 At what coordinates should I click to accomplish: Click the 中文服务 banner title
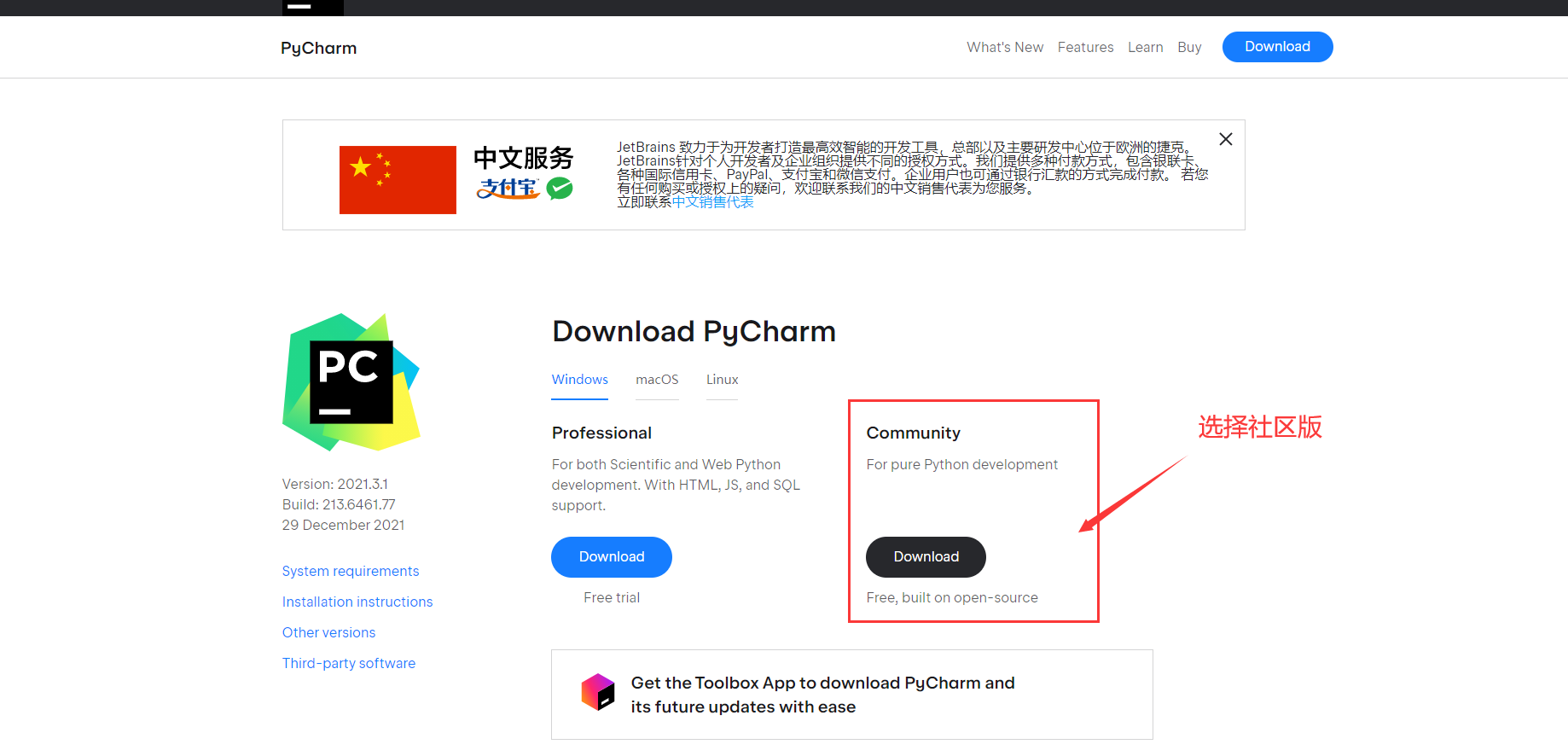pos(523,158)
